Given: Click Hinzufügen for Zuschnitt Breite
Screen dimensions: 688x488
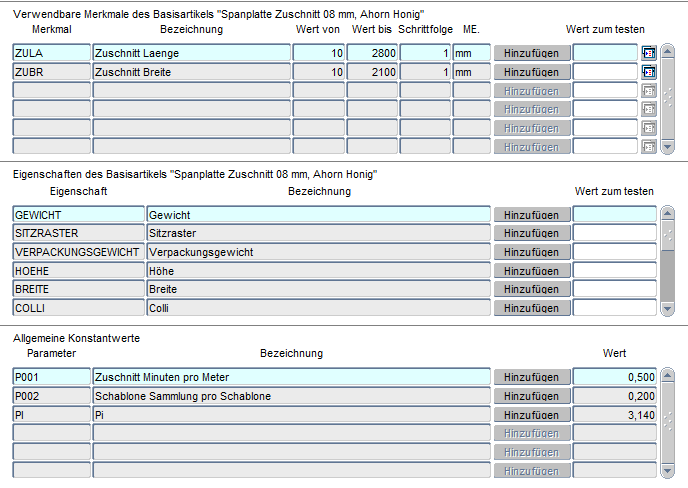Looking at the screenshot, I should point(531,72).
